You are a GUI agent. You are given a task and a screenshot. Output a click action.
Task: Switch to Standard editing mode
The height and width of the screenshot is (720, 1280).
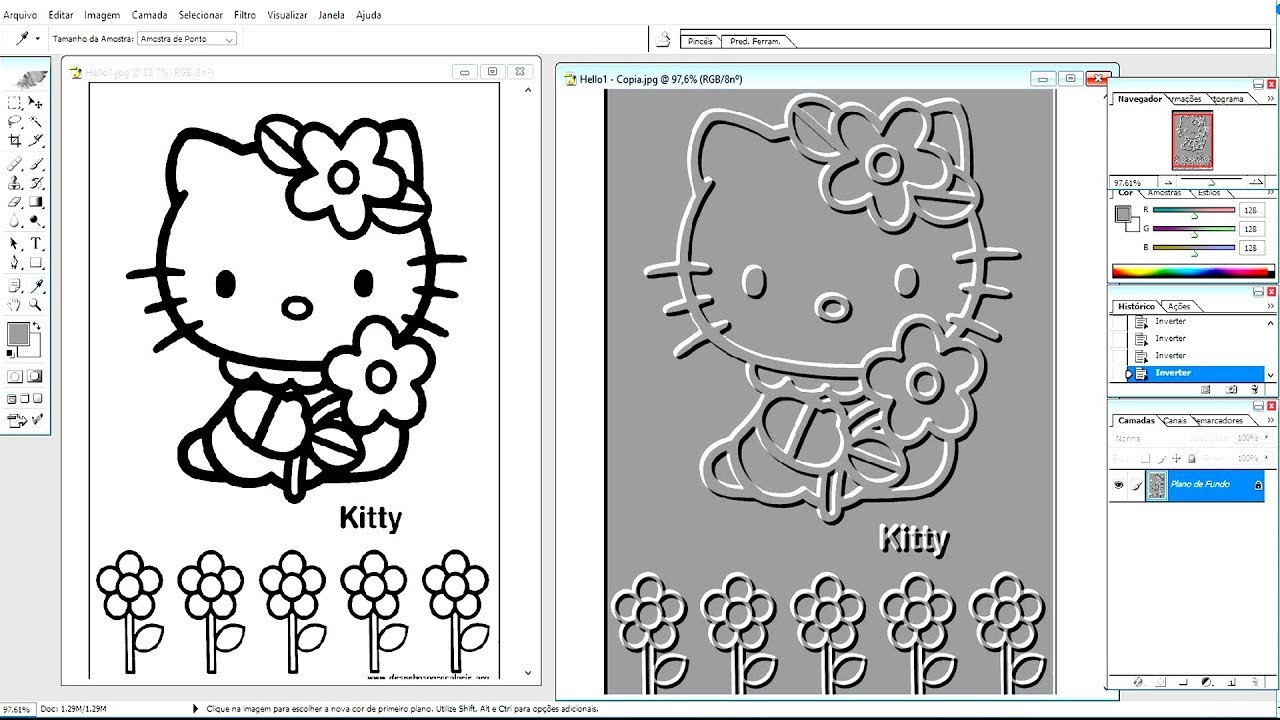click(x=15, y=377)
